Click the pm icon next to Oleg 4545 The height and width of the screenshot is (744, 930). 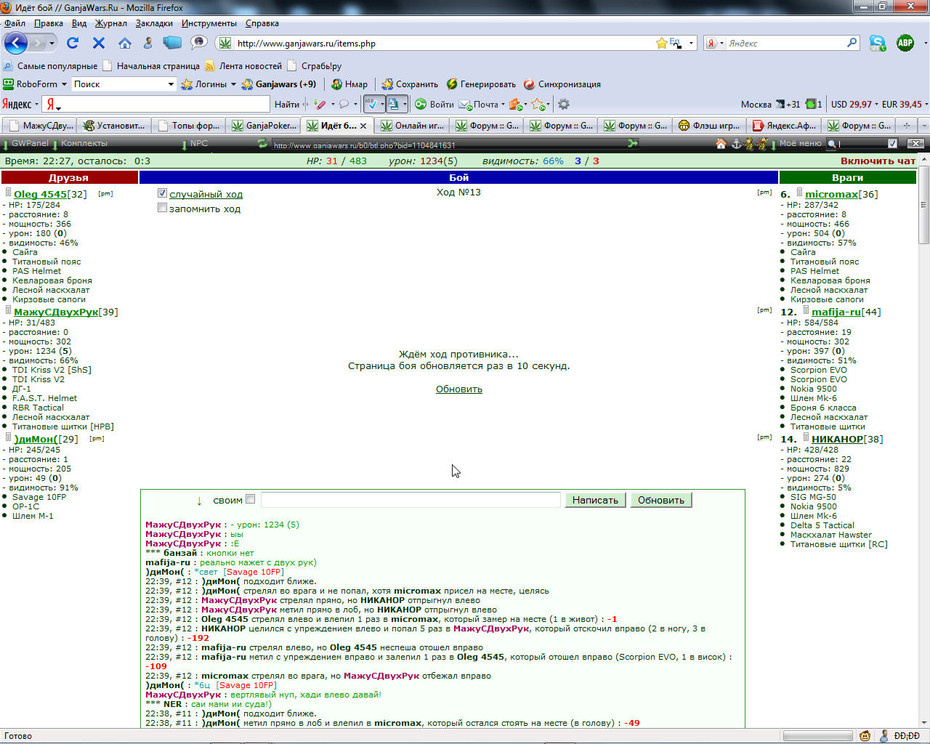click(x=105, y=194)
